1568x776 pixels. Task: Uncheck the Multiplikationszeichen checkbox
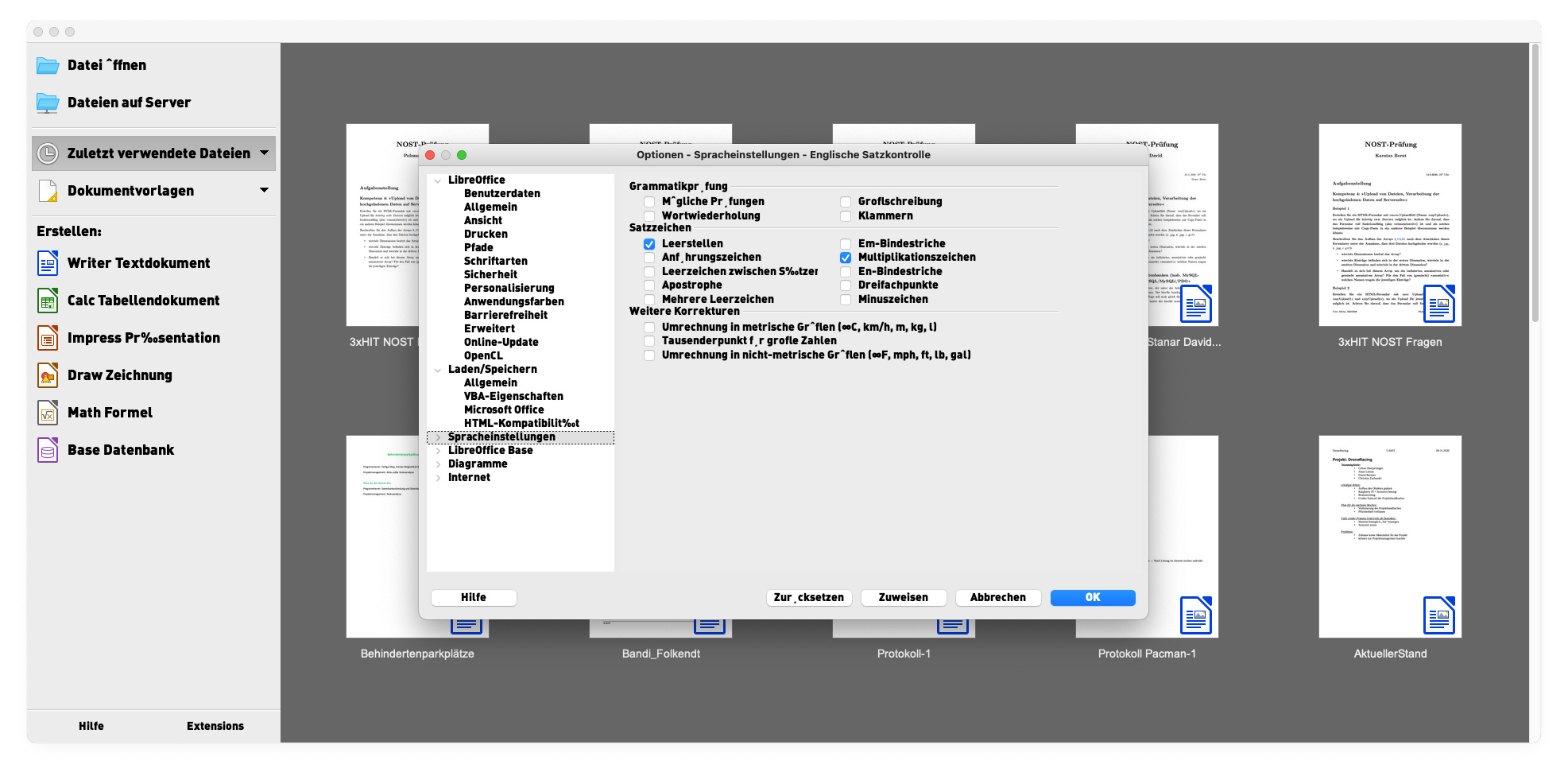point(846,258)
